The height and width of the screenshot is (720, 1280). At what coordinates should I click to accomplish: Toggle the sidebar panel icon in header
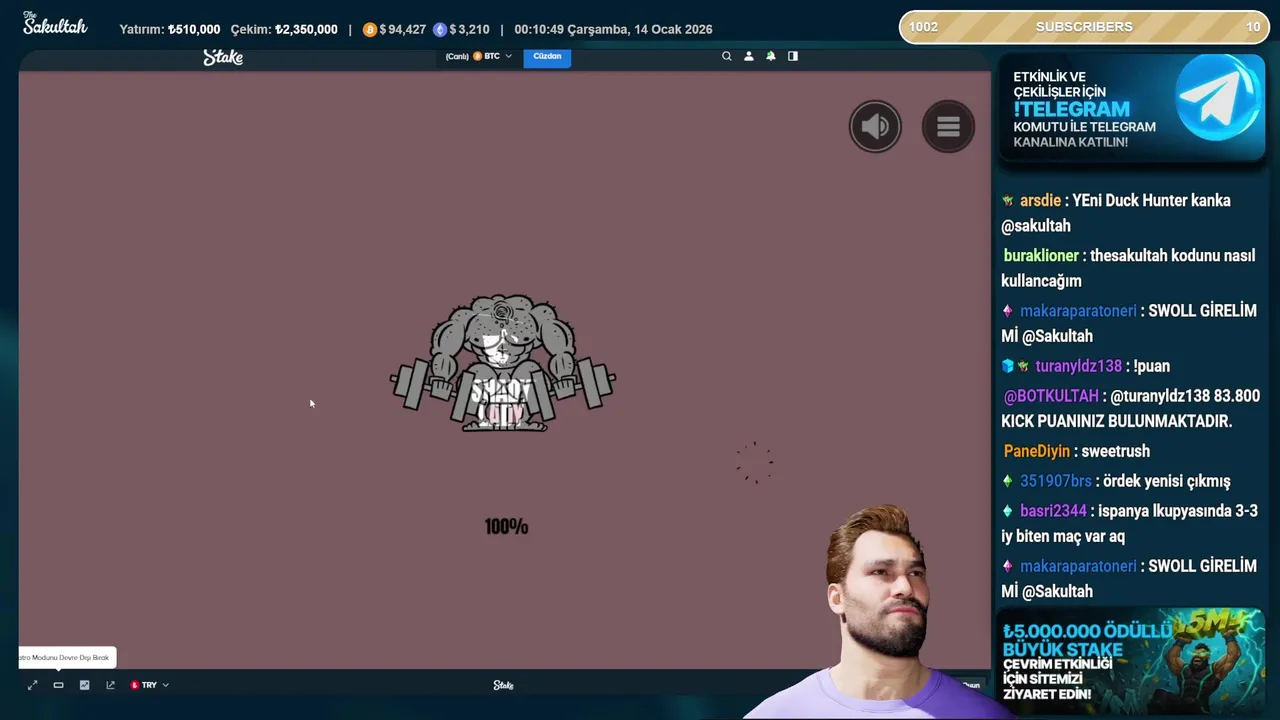793,56
